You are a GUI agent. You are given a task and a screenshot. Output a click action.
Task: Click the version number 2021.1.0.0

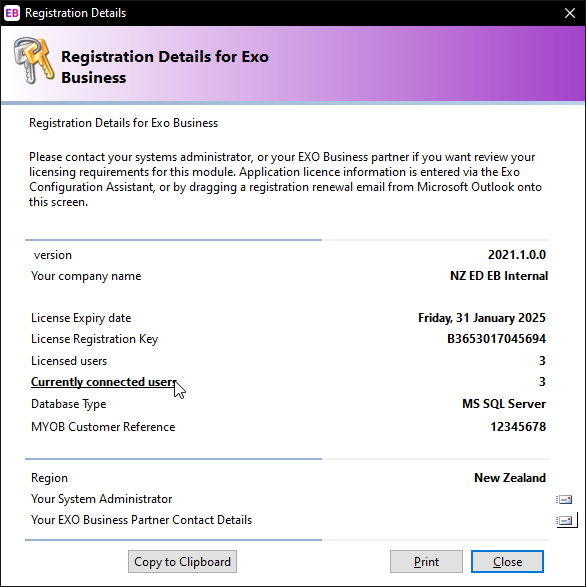coord(517,255)
